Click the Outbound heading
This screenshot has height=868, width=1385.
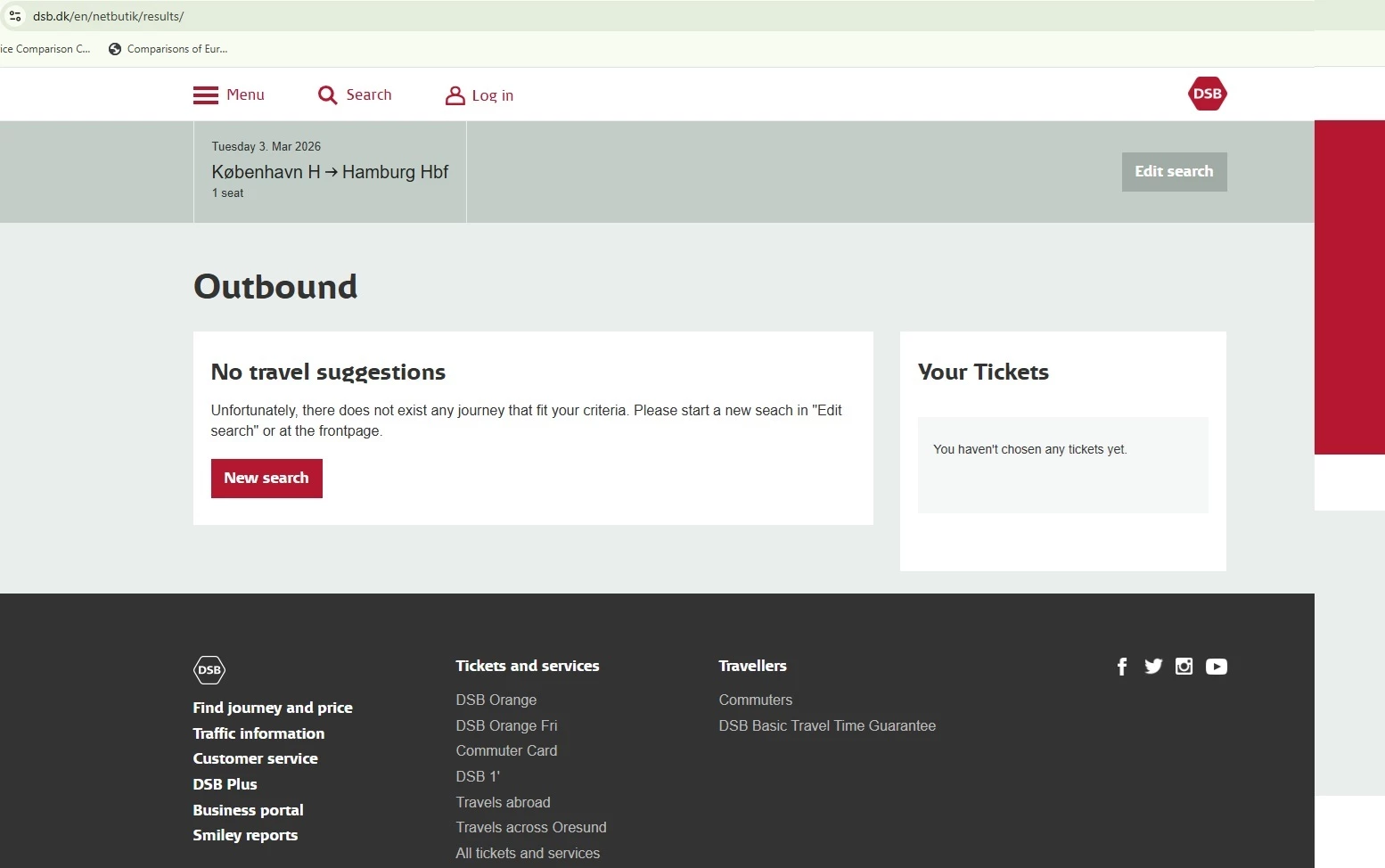click(x=275, y=287)
